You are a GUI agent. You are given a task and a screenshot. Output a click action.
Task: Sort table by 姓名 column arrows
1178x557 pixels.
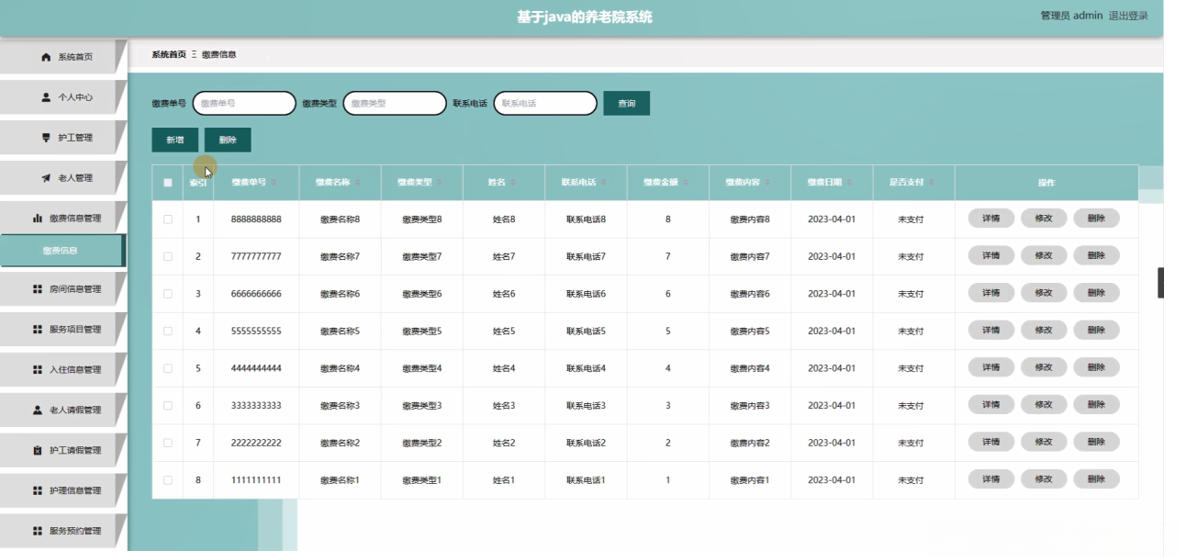tap(514, 183)
